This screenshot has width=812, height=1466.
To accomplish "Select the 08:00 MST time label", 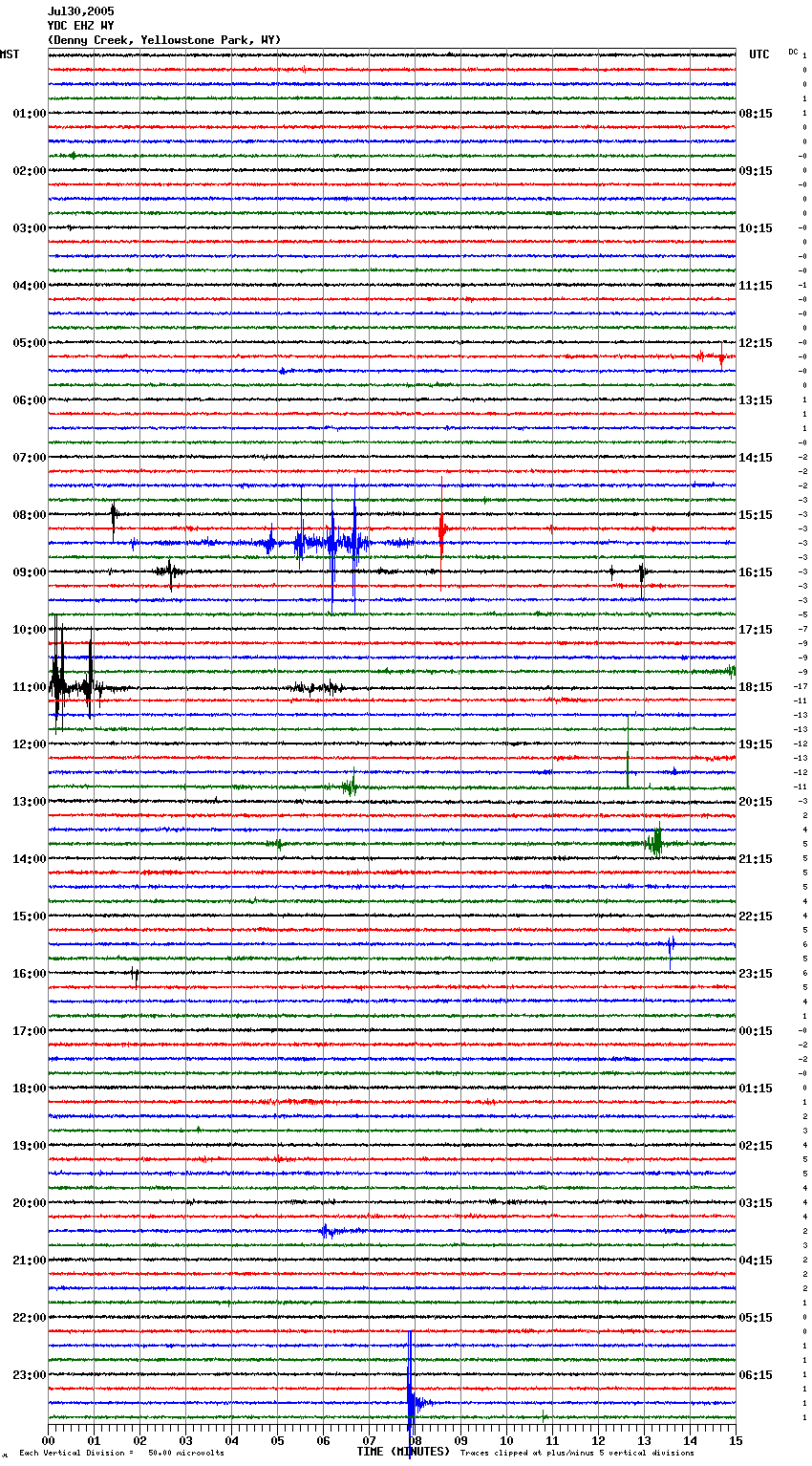I will click(30, 515).
